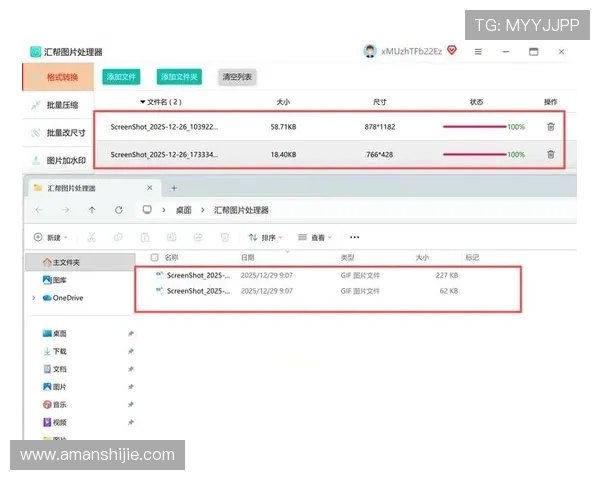This screenshot has width=600, height=480.
Task: Open the three-dot more options menu
Action: pos(355,237)
